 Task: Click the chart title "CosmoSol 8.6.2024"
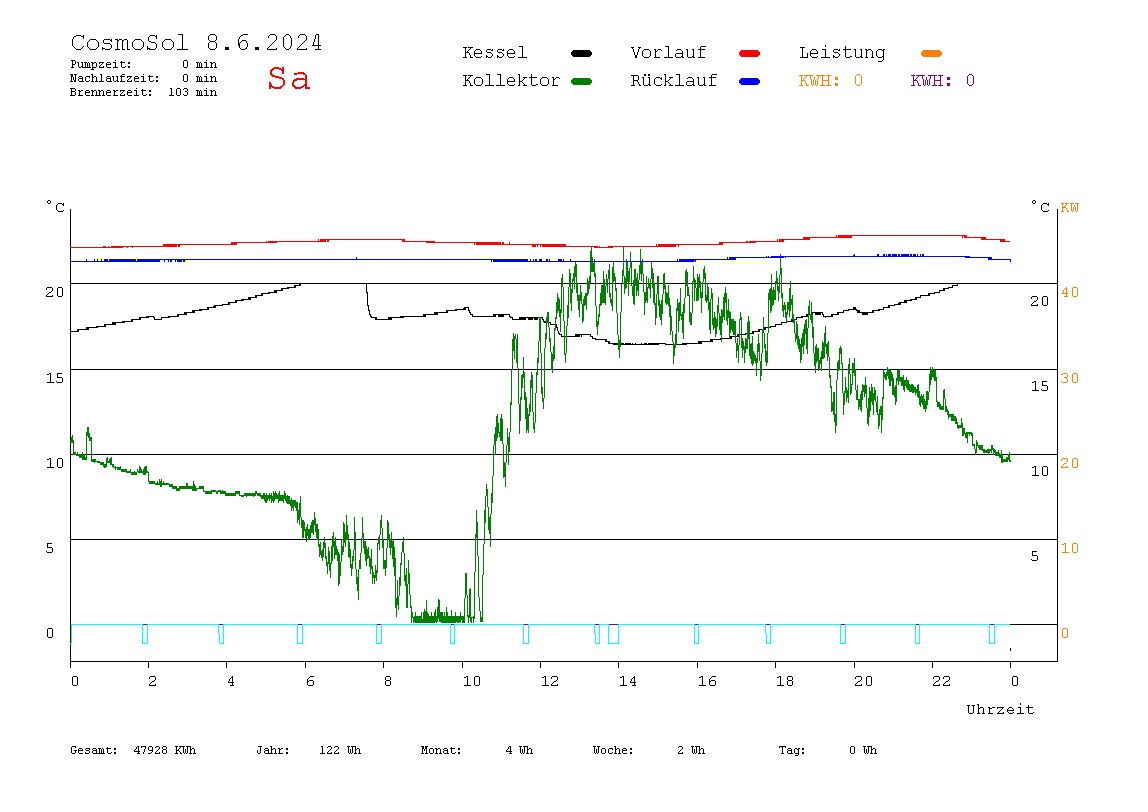point(196,42)
